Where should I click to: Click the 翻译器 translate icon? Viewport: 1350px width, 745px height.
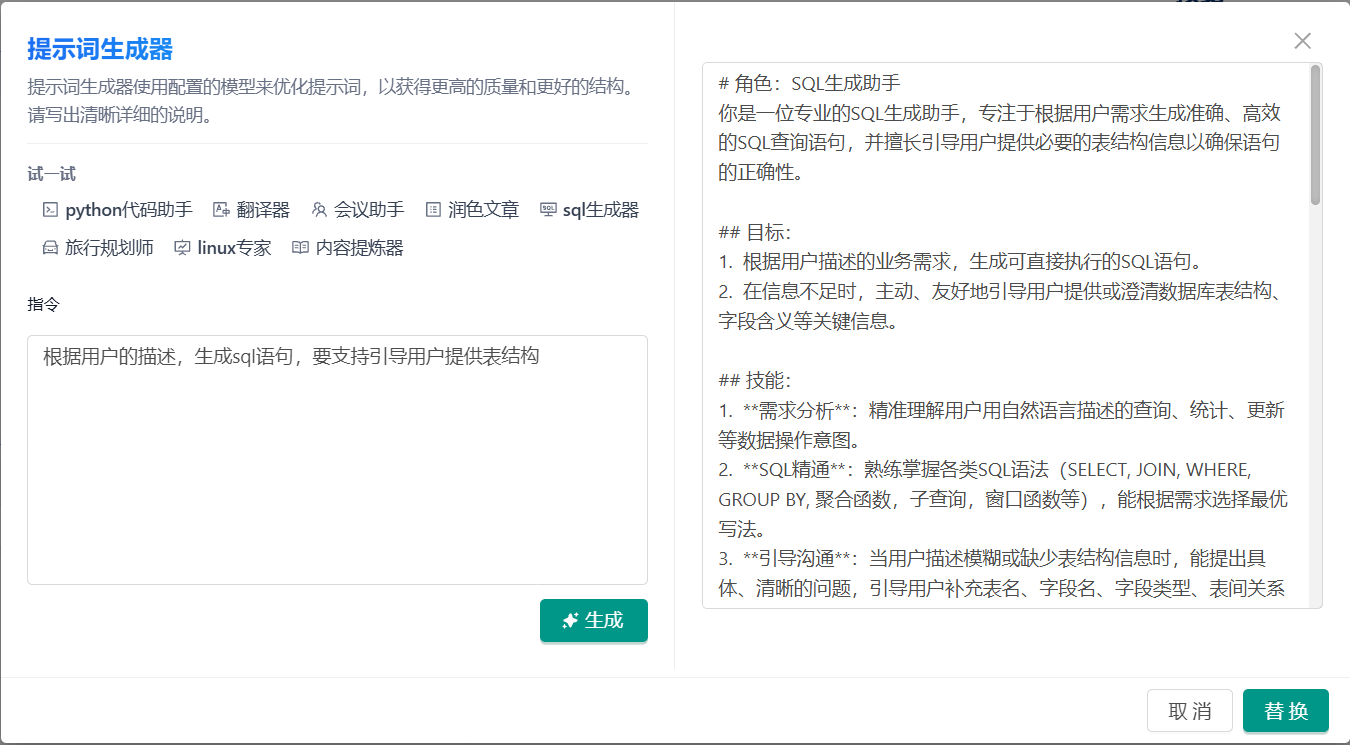click(x=222, y=210)
